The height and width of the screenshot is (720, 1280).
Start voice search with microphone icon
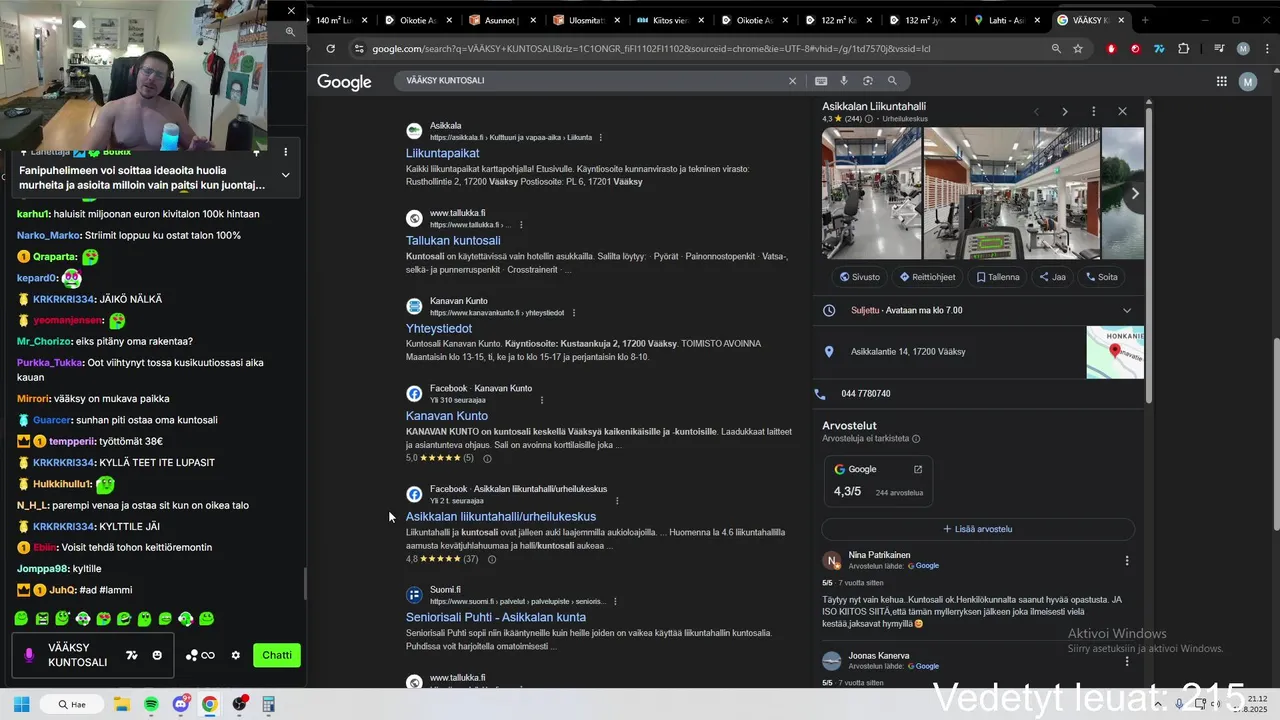[x=844, y=81]
